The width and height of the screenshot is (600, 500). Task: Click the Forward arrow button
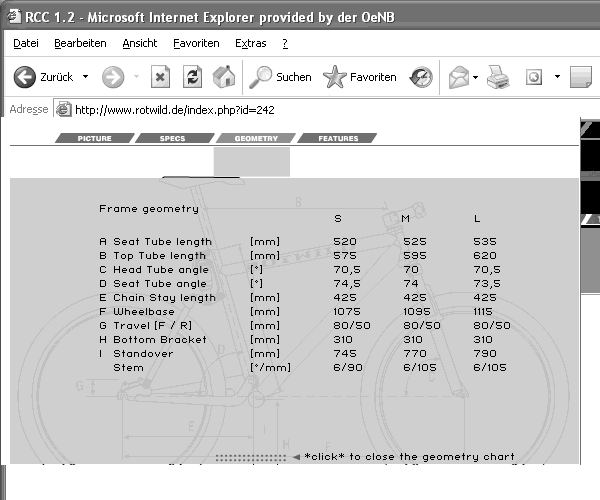(113, 77)
